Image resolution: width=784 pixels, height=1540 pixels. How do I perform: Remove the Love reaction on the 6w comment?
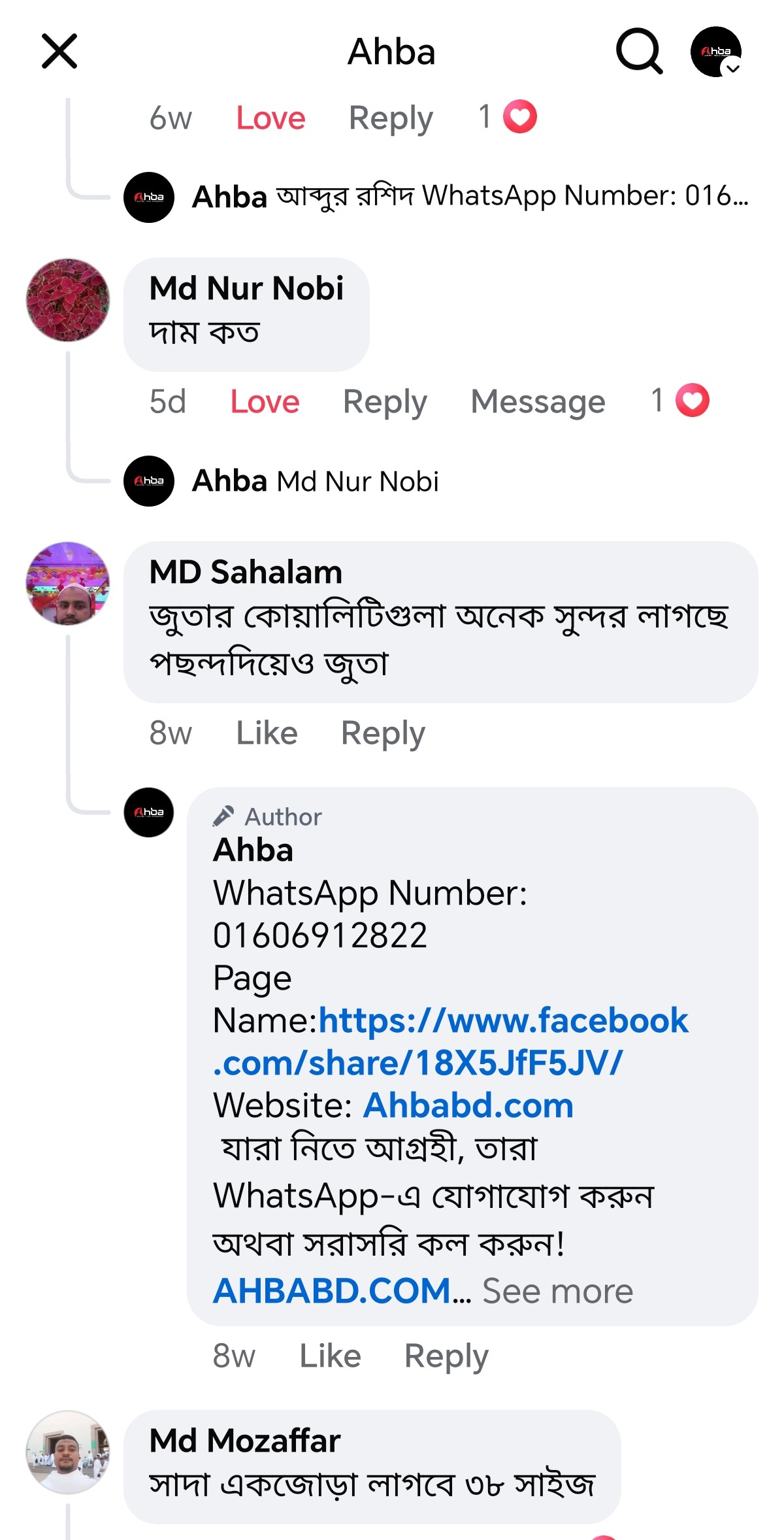270,118
